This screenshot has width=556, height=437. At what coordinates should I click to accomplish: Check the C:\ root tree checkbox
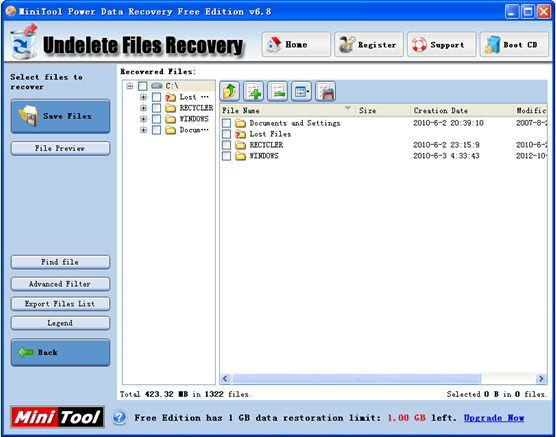[142, 86]
